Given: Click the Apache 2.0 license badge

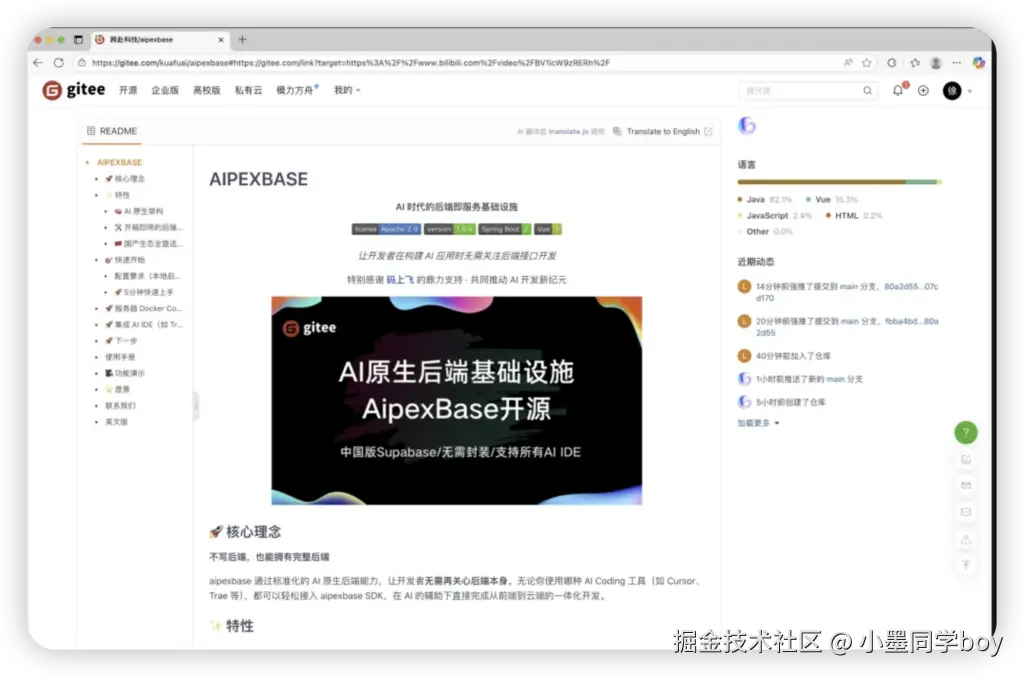Looking at the screenshot, I should [386, 229].
